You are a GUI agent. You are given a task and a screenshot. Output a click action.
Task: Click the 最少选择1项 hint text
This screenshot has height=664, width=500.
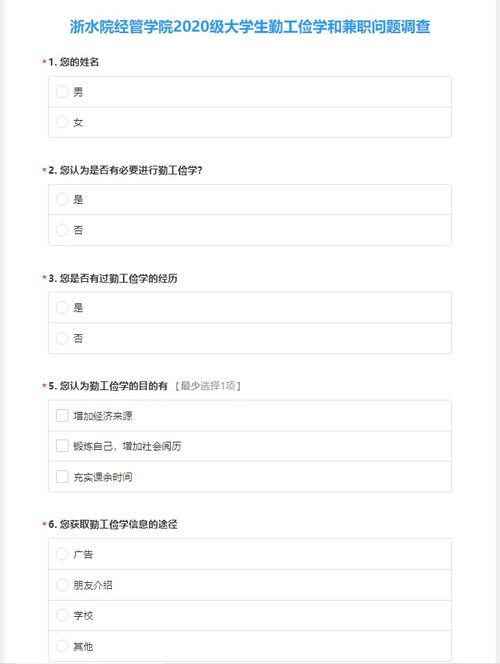click(x=208, y=386)
